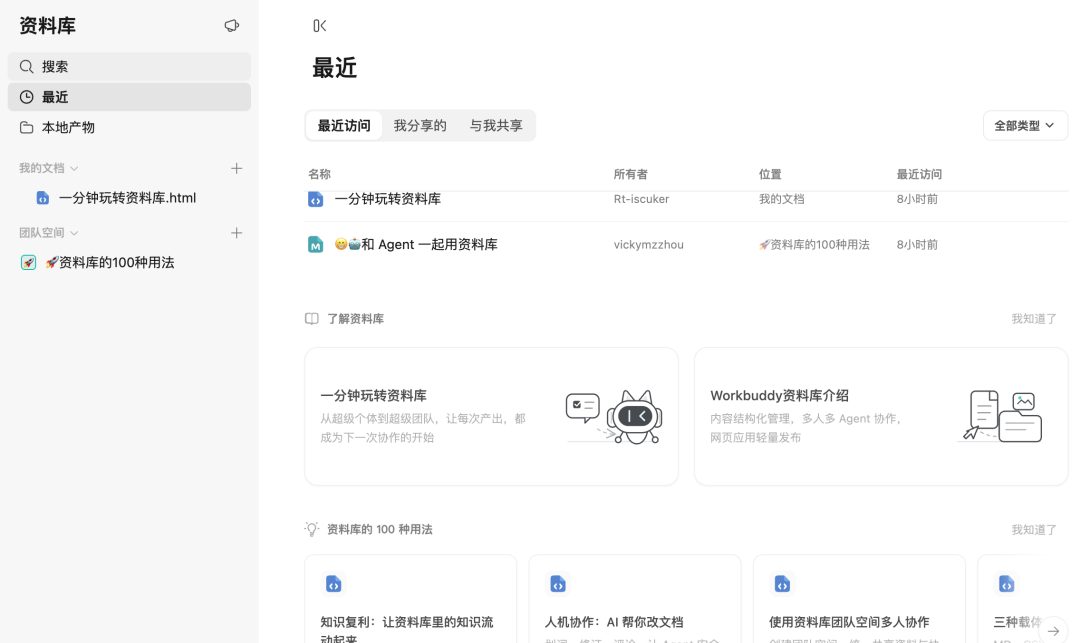The image size is (1080, 643).
Task: Click the book icon beside 了解资料库
Action: coord(311,319)
